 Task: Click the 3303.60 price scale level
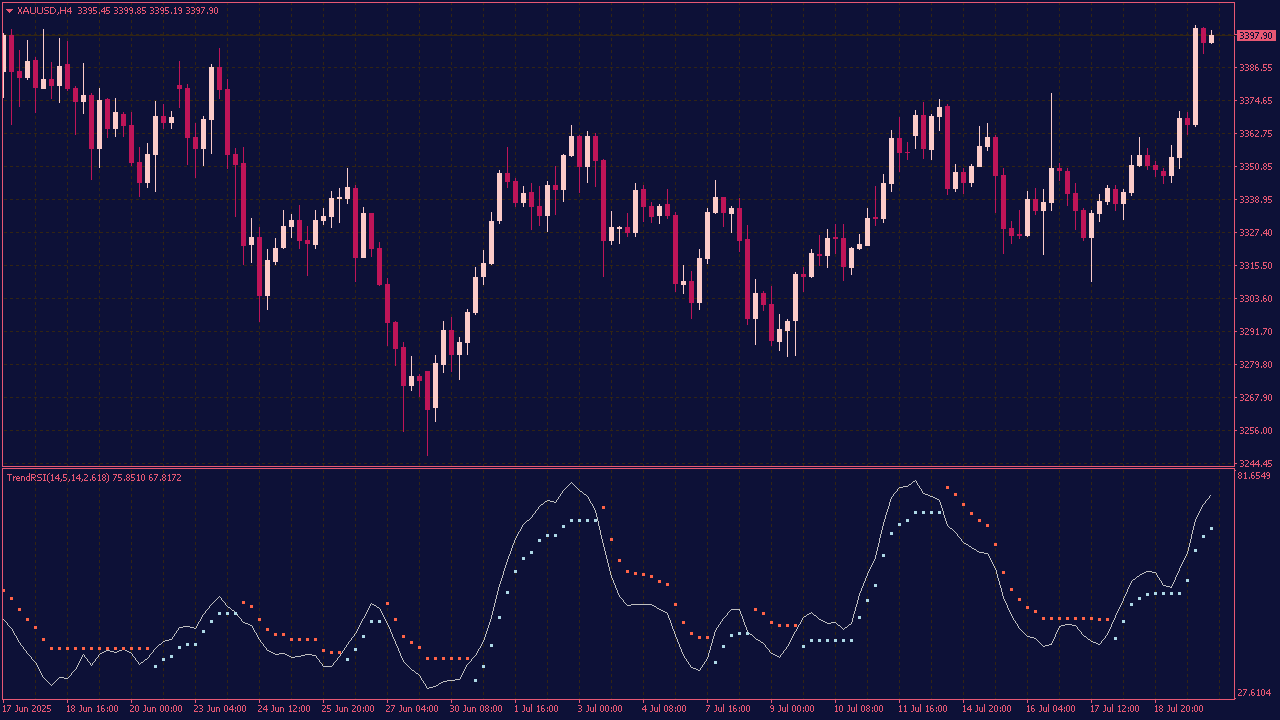coord(1255,299)
